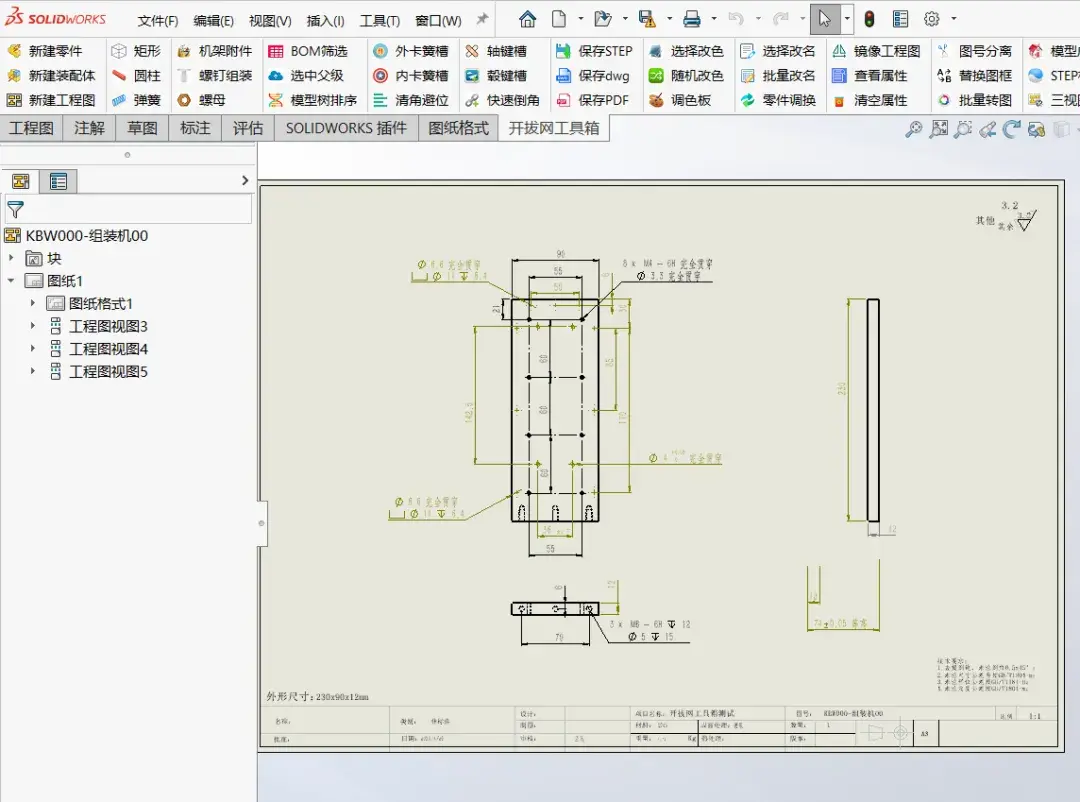
Task: Expand the 工程图视图5 node
Action: [32, 371]
